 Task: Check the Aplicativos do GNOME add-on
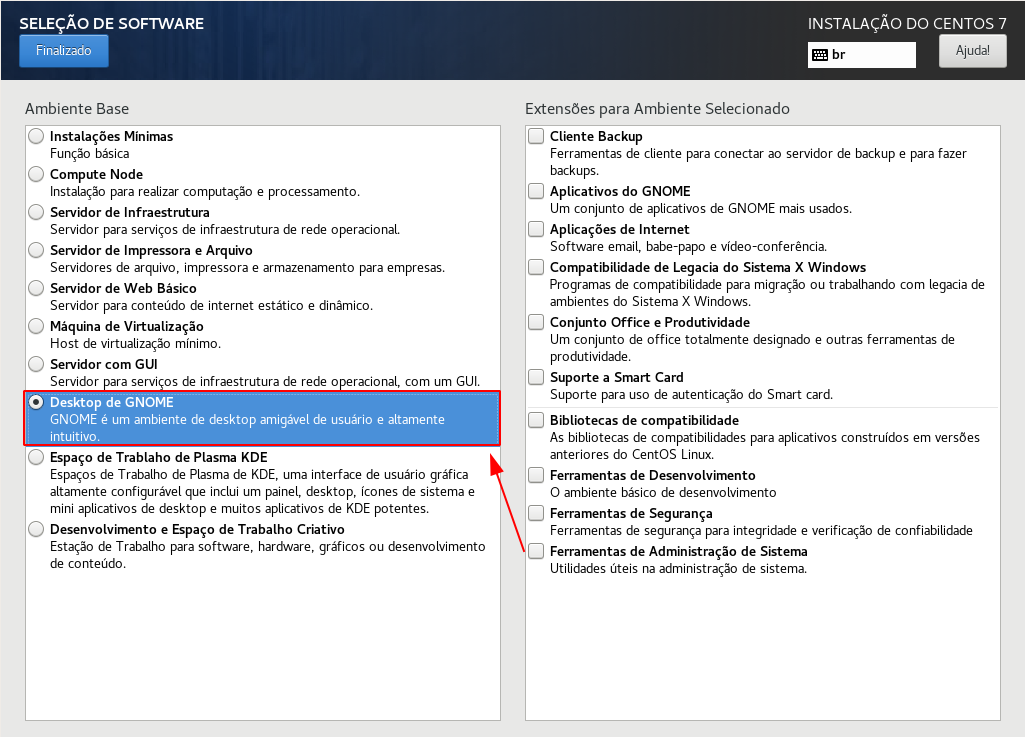point(536,191)
